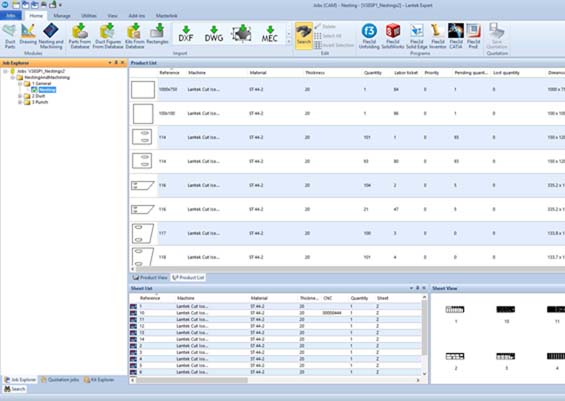Click the Delete command in Edit group
565x401 pixels.
(x=325, y=26)
